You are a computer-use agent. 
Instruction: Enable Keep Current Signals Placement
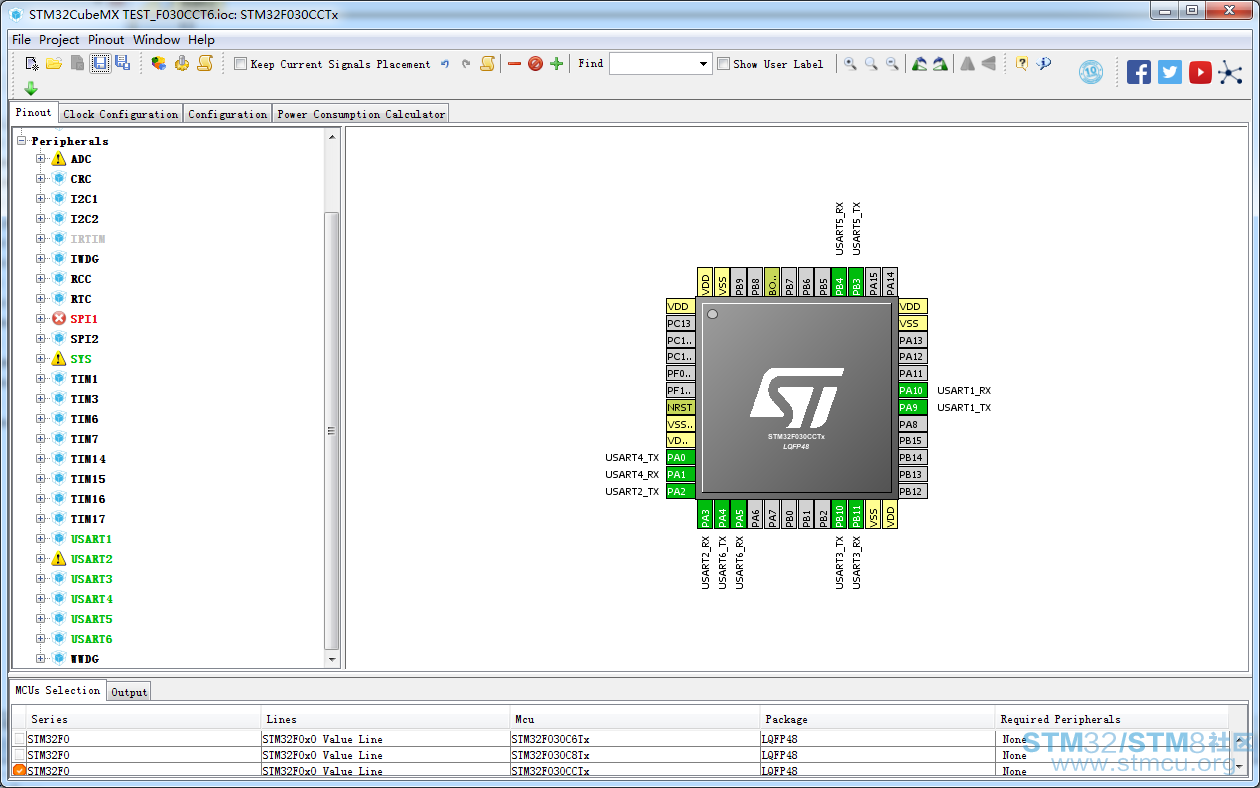coord(240,64)
